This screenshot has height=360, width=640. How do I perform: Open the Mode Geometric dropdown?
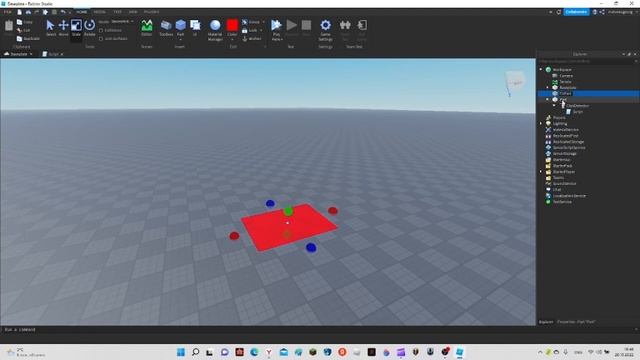coord(121,22)
